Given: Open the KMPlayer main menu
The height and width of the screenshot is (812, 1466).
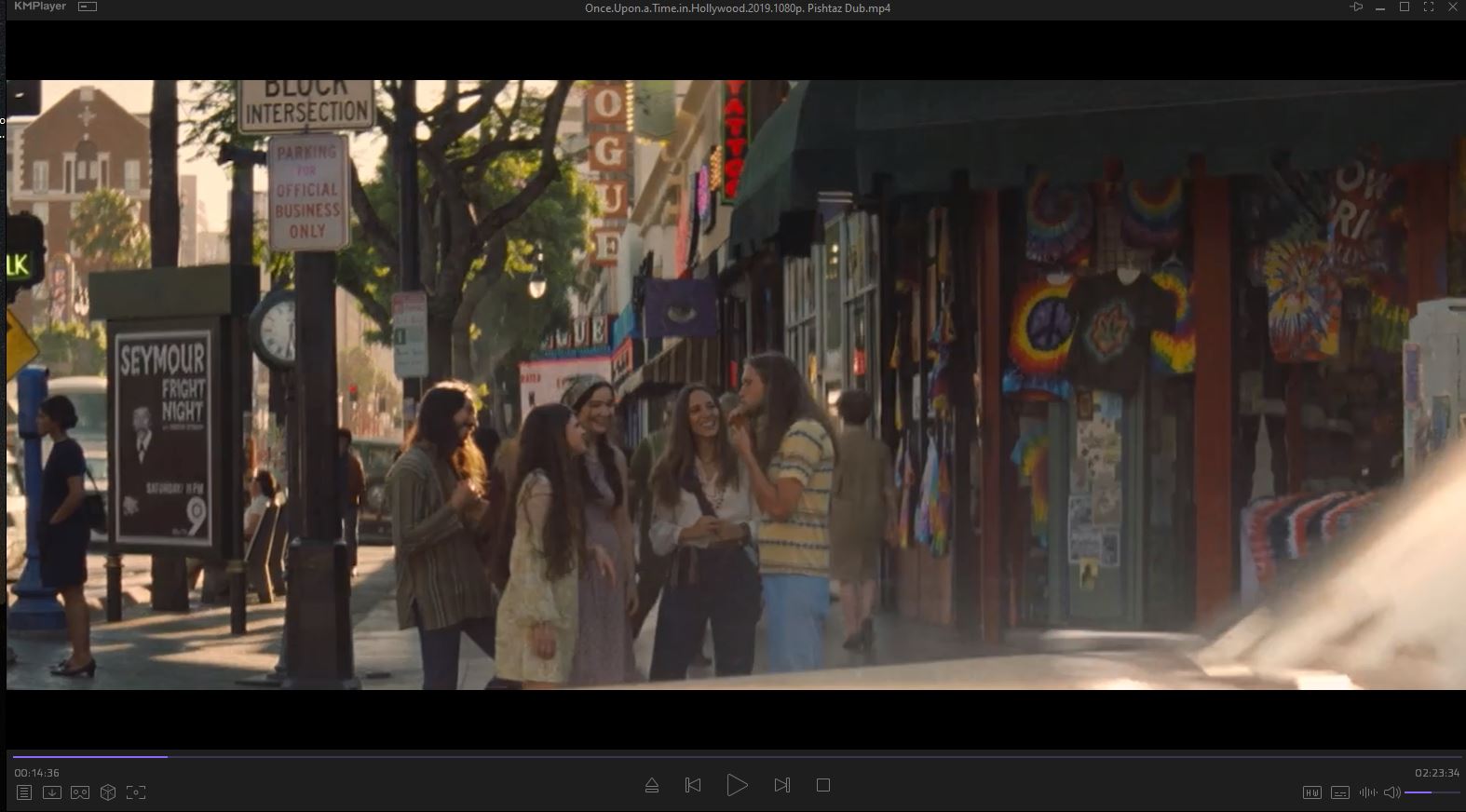Looking at the screenshot, I should point(40,7).
